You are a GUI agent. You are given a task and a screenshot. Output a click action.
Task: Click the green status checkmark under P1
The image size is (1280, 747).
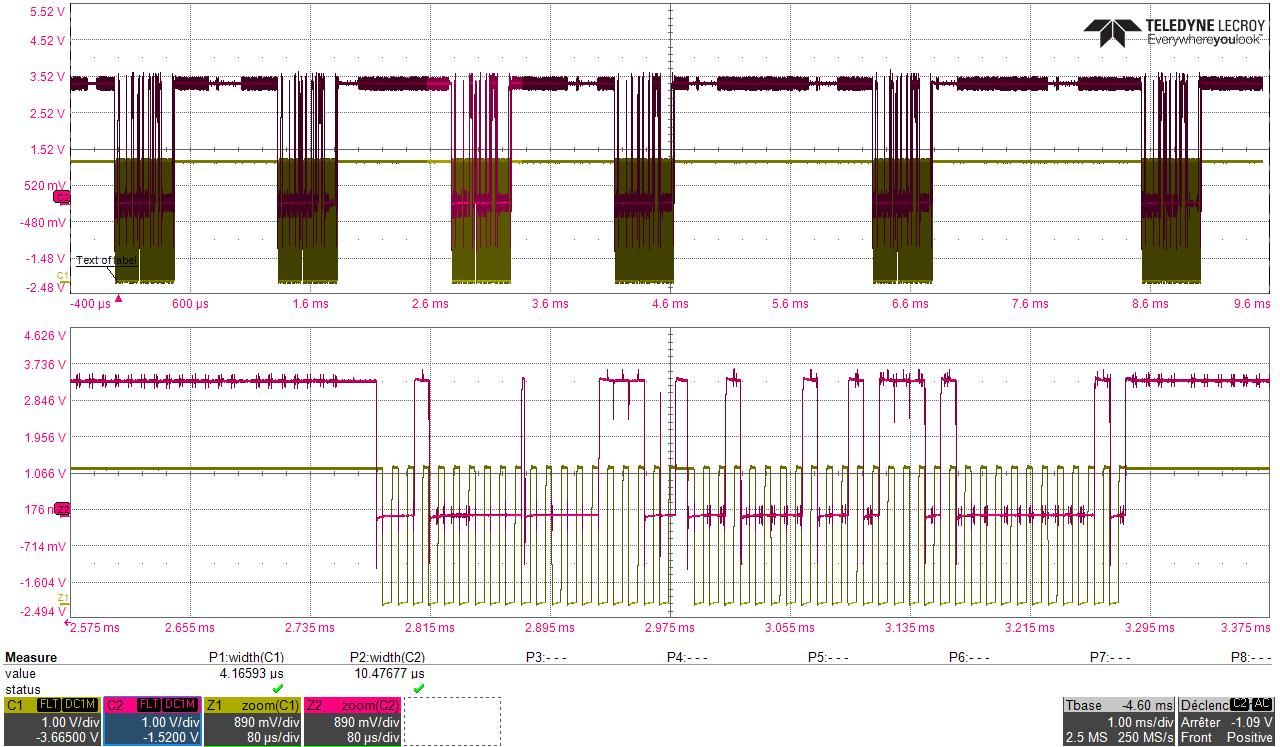coord(277,689)
